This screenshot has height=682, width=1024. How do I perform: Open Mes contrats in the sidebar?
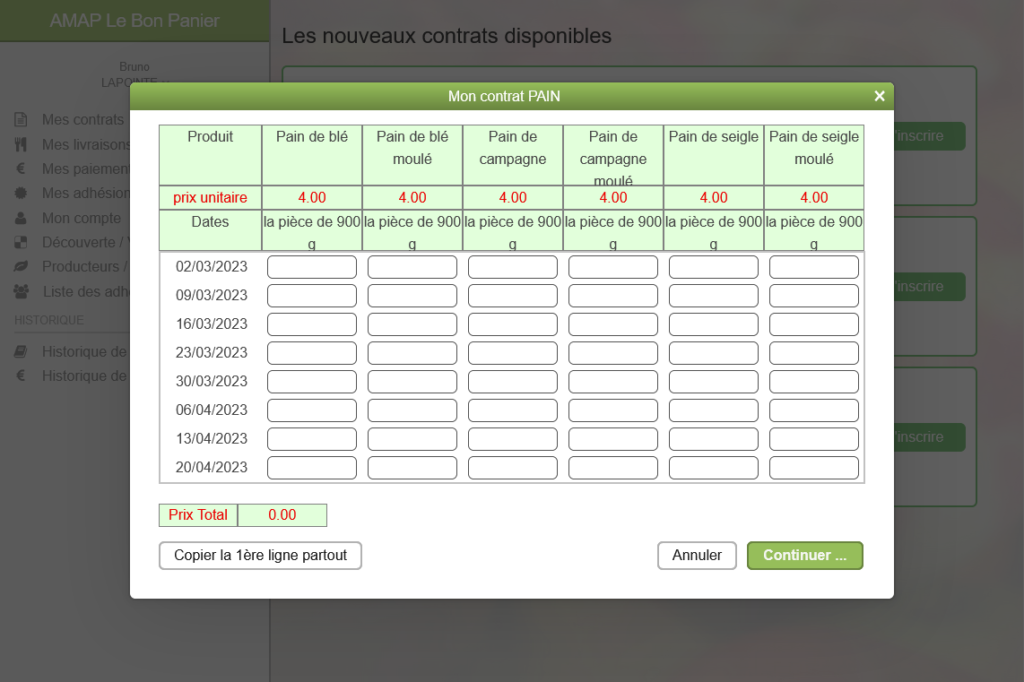82,120
